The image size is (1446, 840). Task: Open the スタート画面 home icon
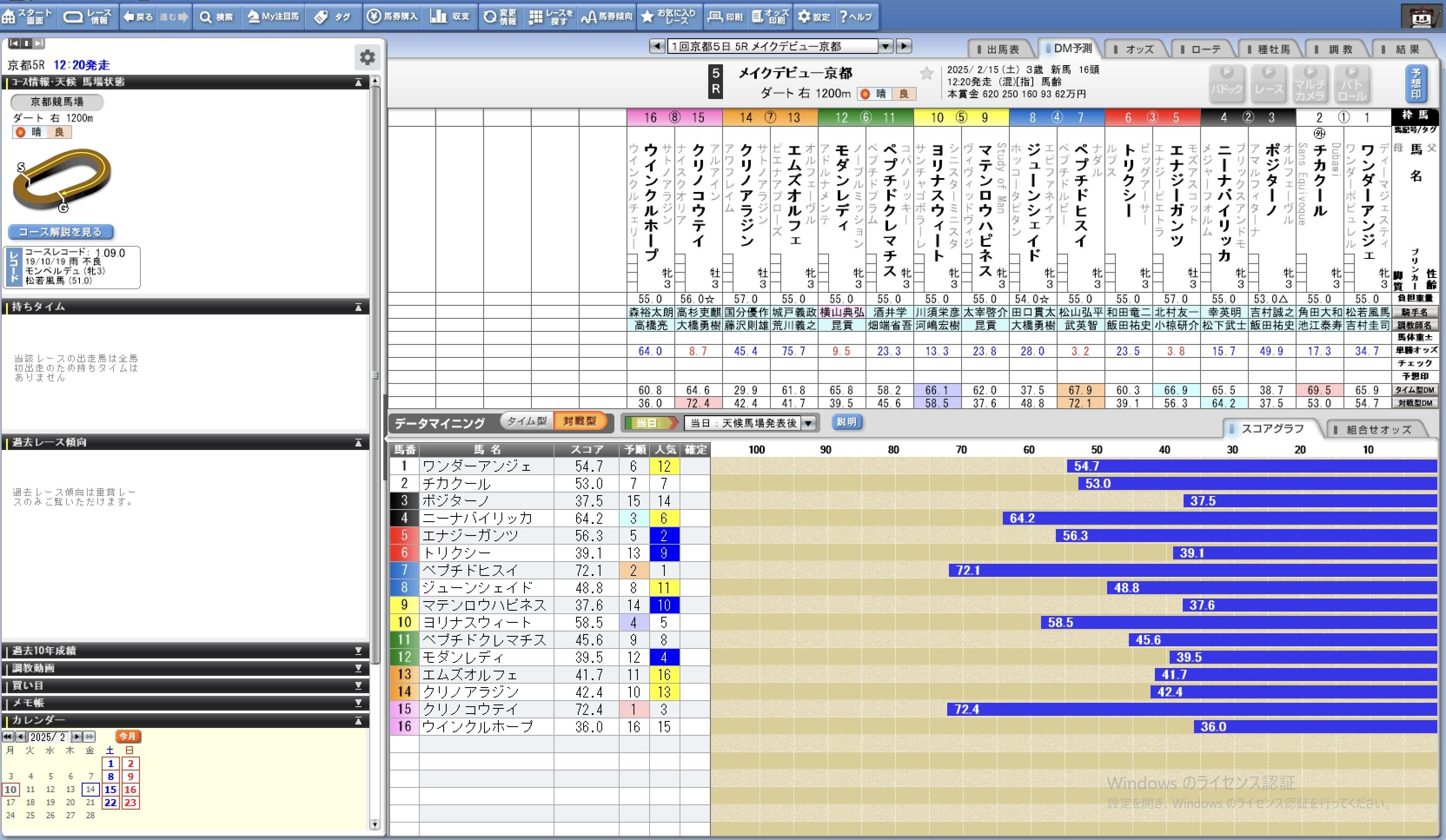point(27,17)
